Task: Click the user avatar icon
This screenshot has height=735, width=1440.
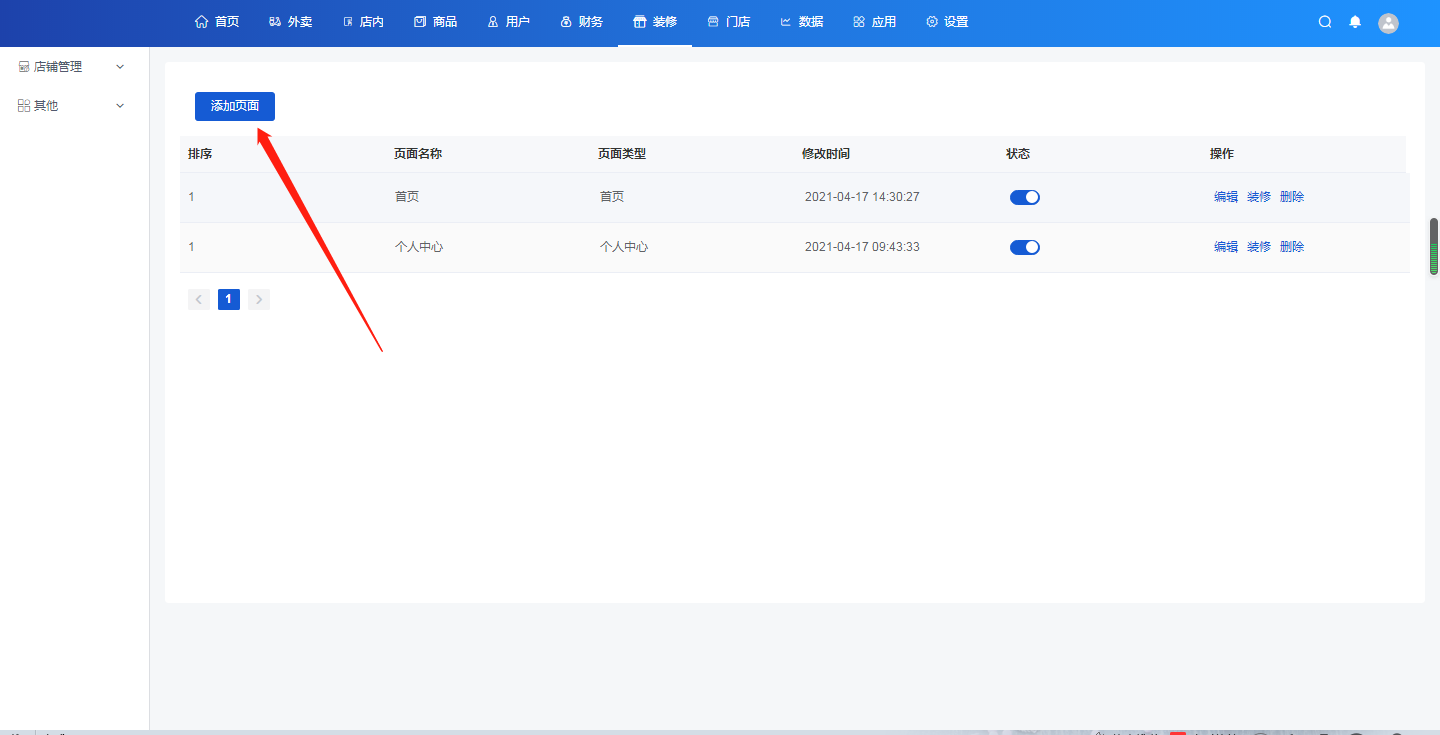Action: pos(1388,23)
